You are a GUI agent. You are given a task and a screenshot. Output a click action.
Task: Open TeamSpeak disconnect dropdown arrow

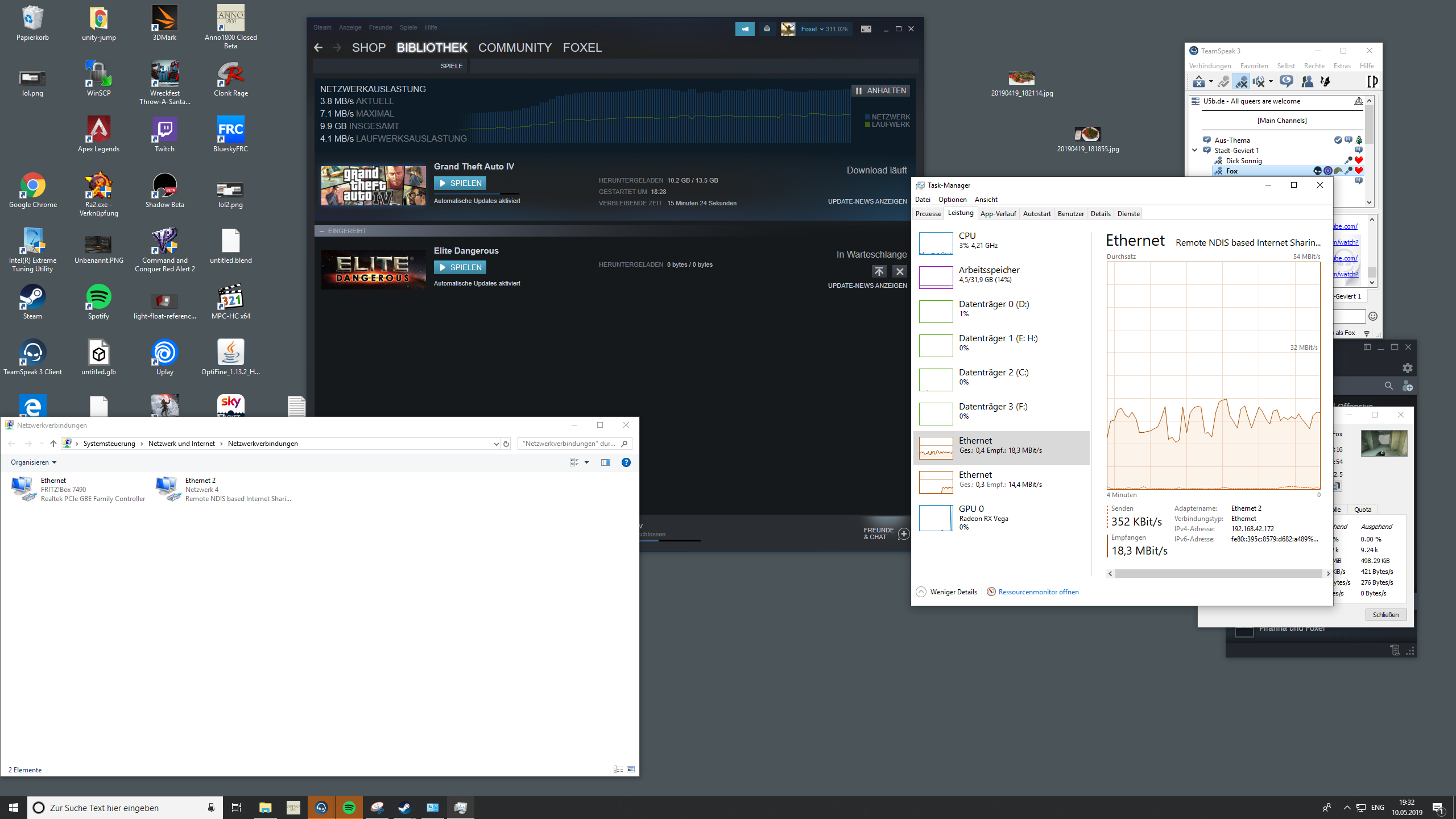1211,81
